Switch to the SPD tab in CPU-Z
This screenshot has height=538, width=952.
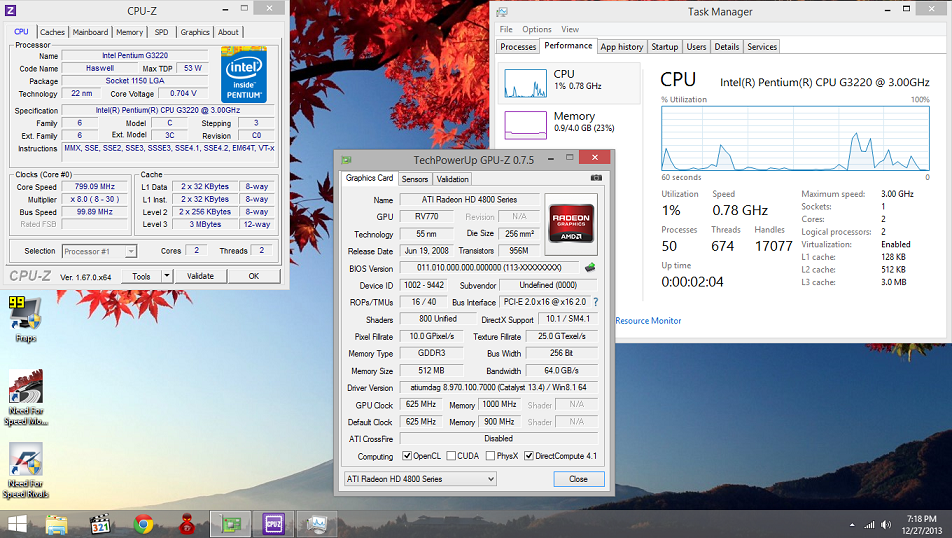pos(162,32)
